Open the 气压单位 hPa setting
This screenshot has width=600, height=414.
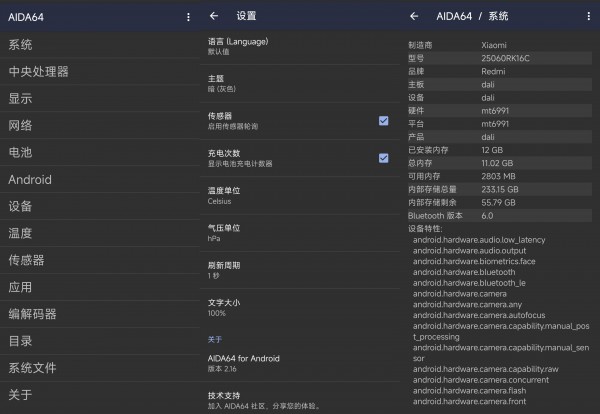pyautogui.click(x=300, y=233)
